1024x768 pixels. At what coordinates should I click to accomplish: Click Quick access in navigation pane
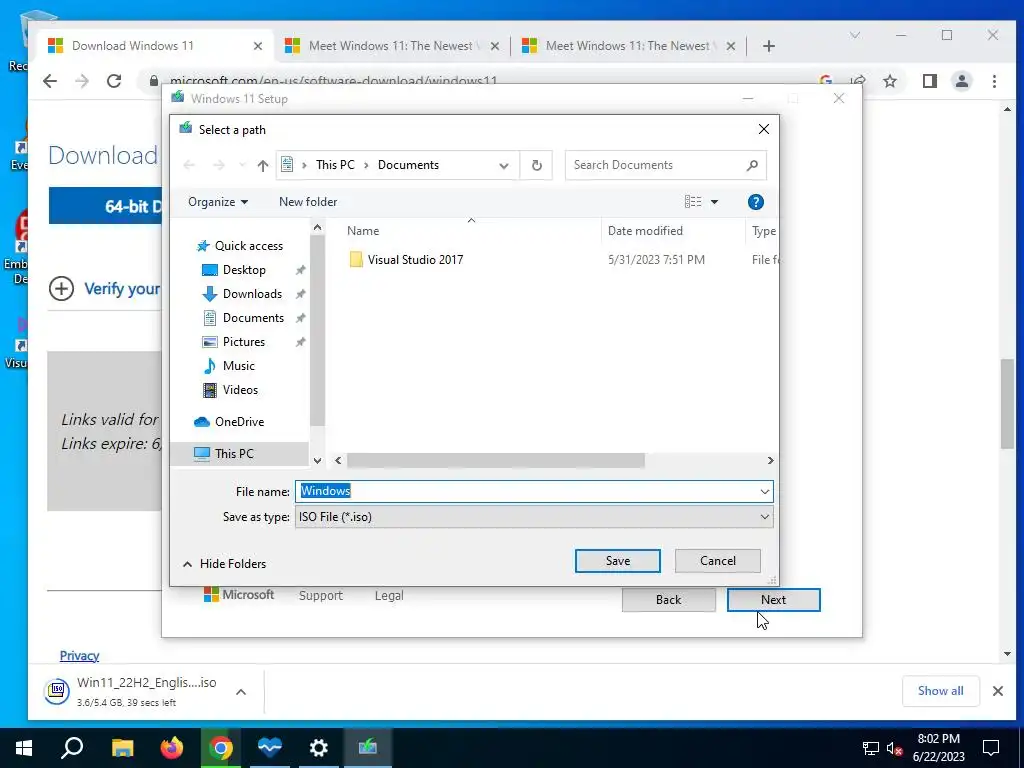[248, 246]
